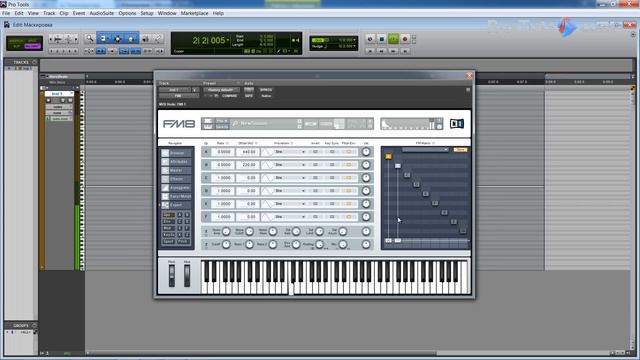Viewport: 640px width, 360px height.
Task: Click the Ops button in the Expert section
Action: pyautogui.click(x=168, y=215)
